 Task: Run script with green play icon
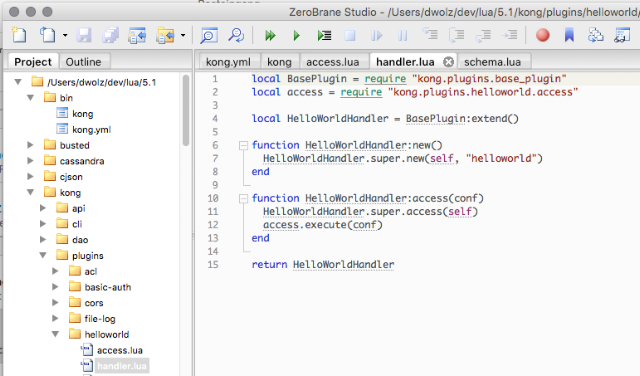(297, 36)
